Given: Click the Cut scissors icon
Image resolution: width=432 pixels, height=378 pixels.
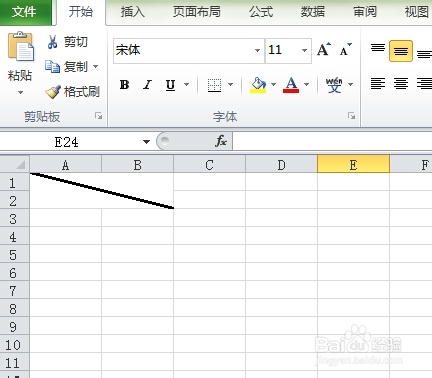Looking at the screenshot, I should click(52, 42).
